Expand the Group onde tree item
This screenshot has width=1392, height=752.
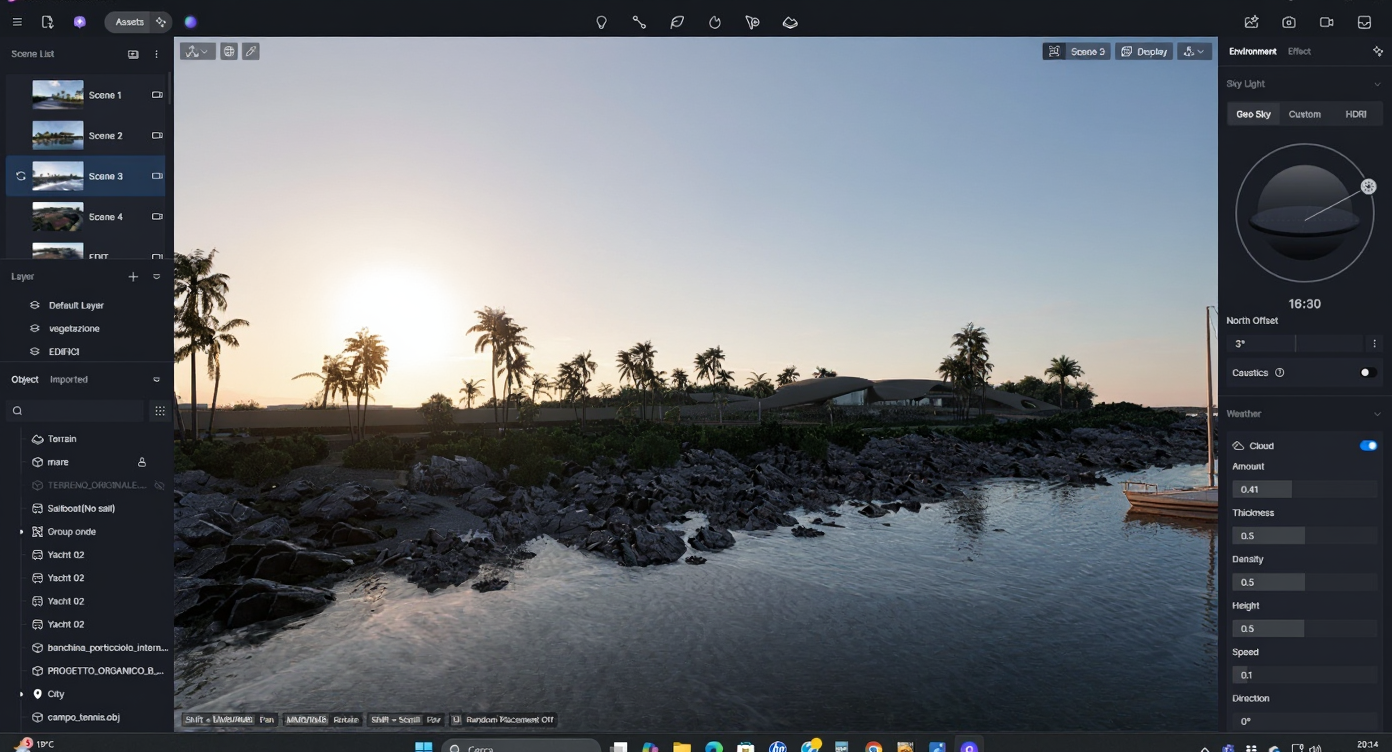21,532
